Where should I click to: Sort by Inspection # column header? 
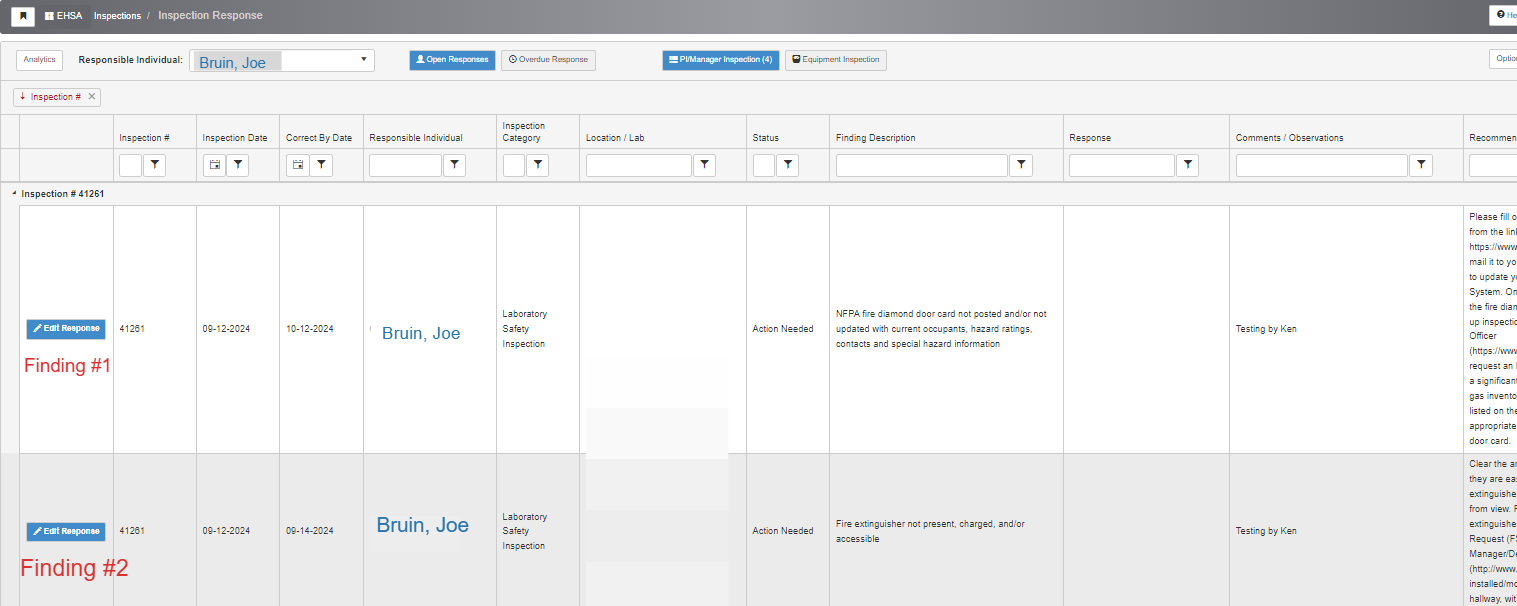[144, 138]
